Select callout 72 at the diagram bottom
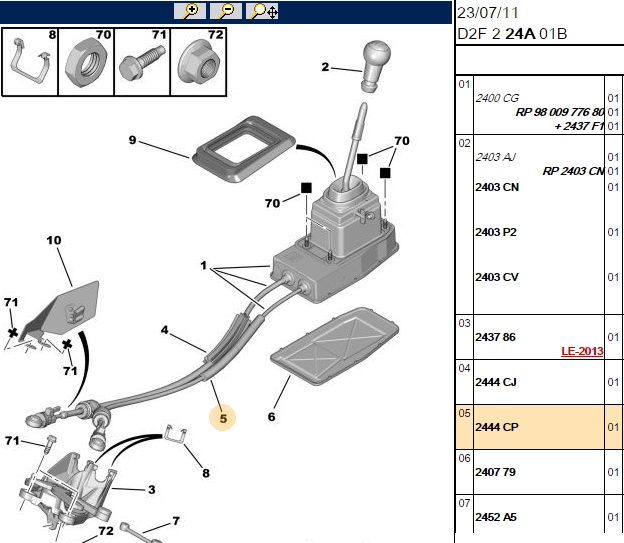This screenshot has width=624, height=543. (x=106, y=531)
